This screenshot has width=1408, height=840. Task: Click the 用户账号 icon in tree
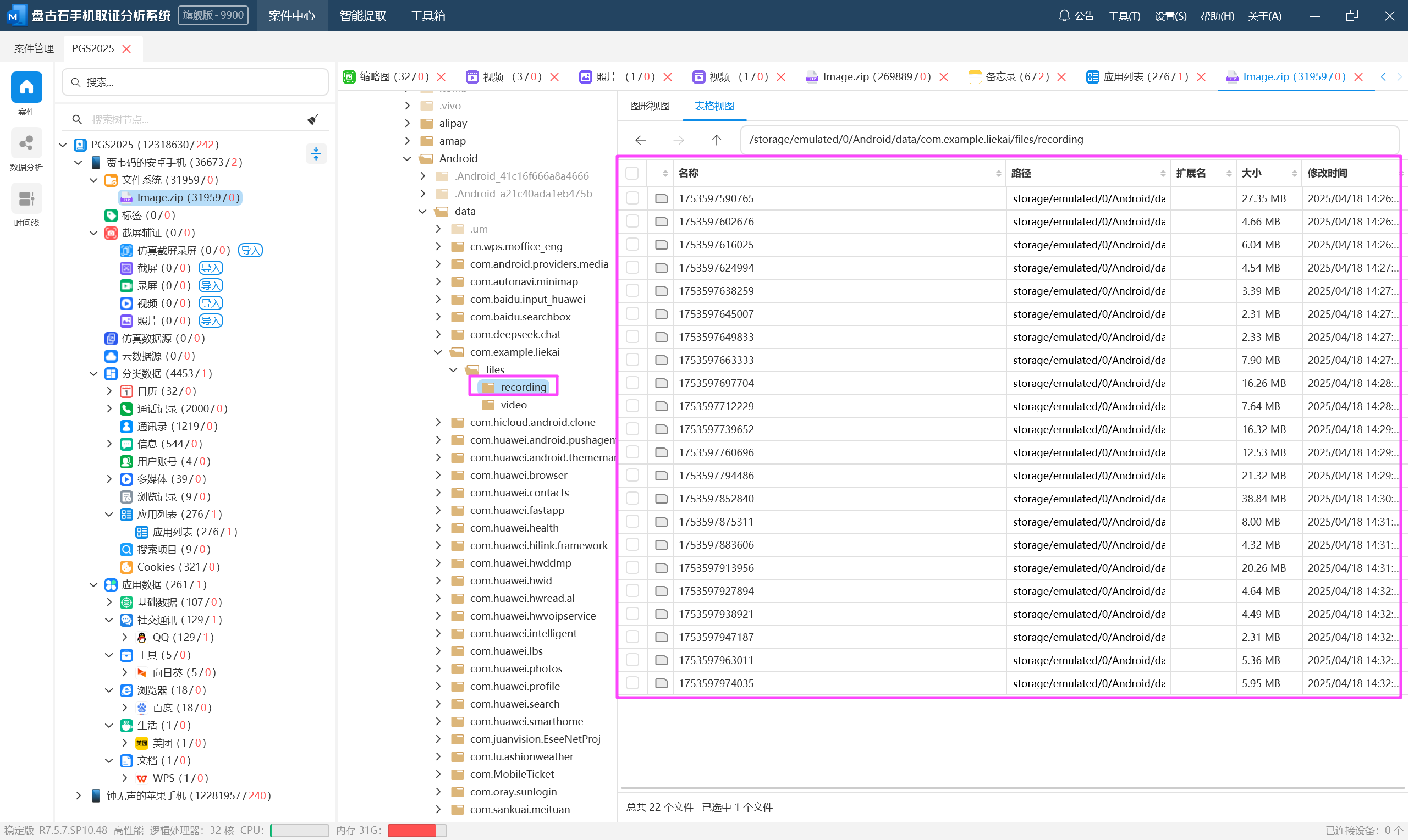127,462
